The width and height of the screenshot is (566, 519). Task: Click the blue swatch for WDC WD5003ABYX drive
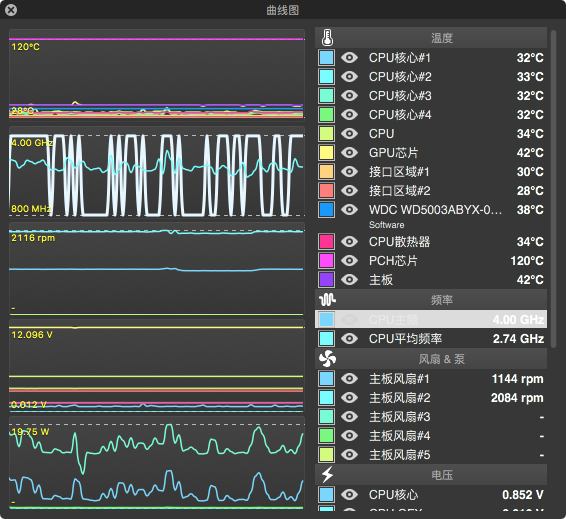click(x=326, y=209)
